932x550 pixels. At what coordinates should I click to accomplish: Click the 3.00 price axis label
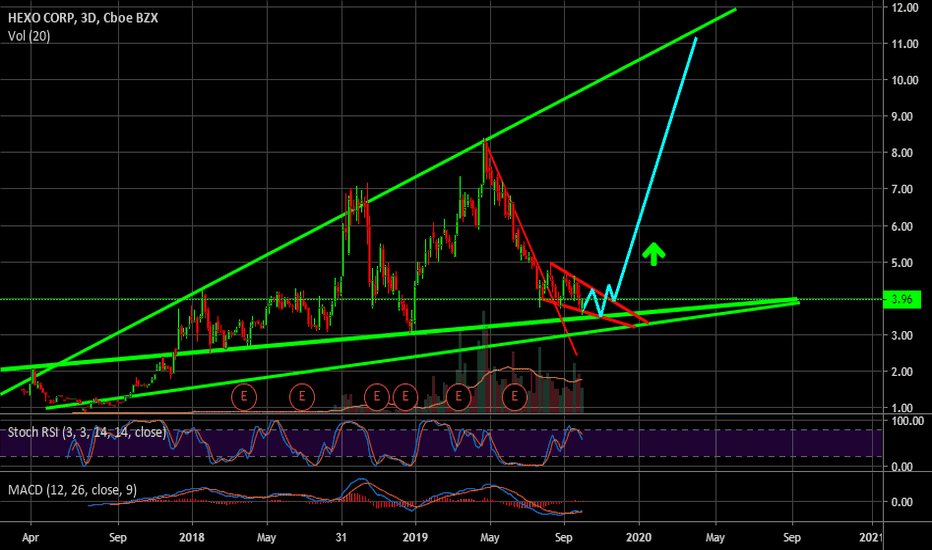902,335
